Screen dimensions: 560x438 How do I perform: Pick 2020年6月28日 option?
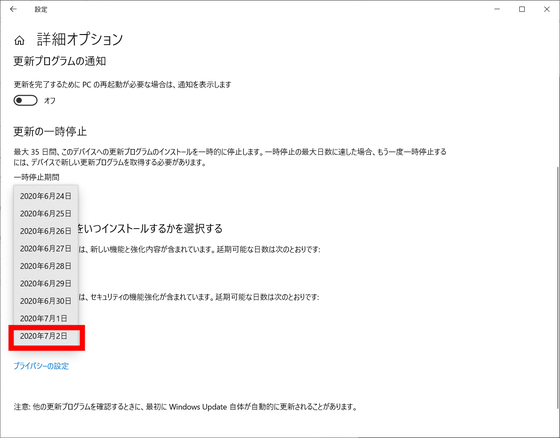45,266
